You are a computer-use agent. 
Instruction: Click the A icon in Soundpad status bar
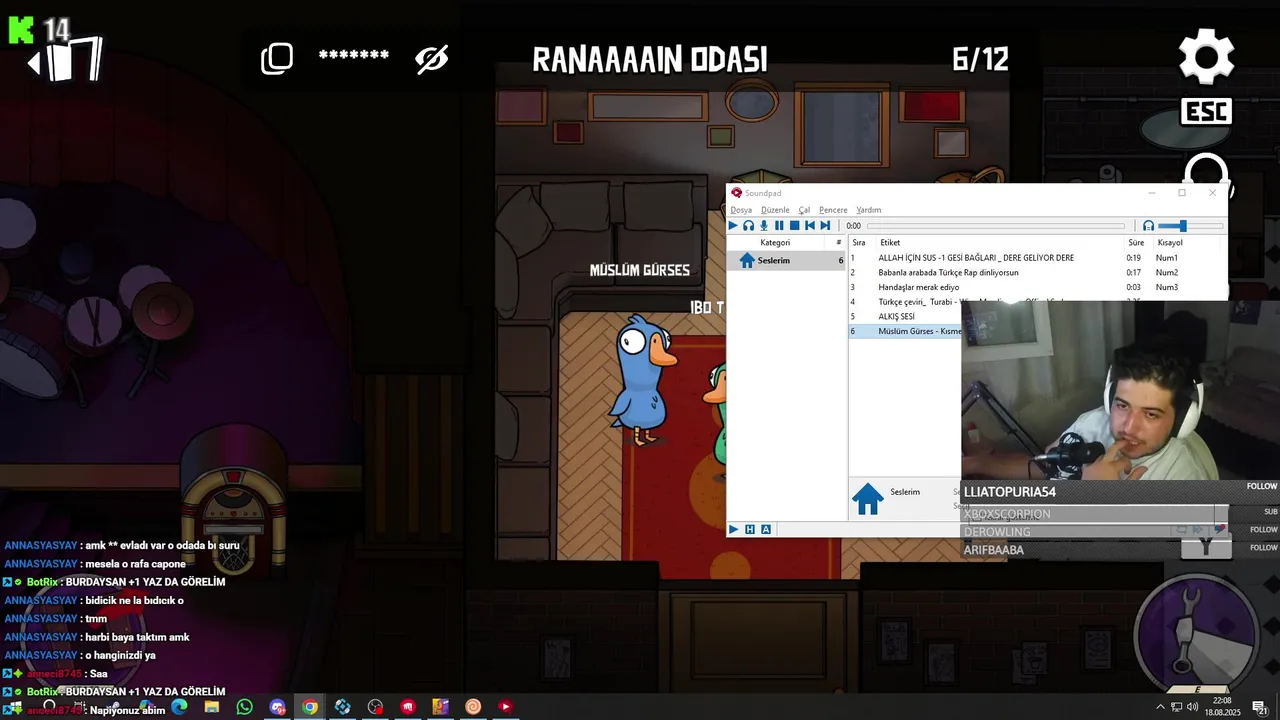pos(766,529)
